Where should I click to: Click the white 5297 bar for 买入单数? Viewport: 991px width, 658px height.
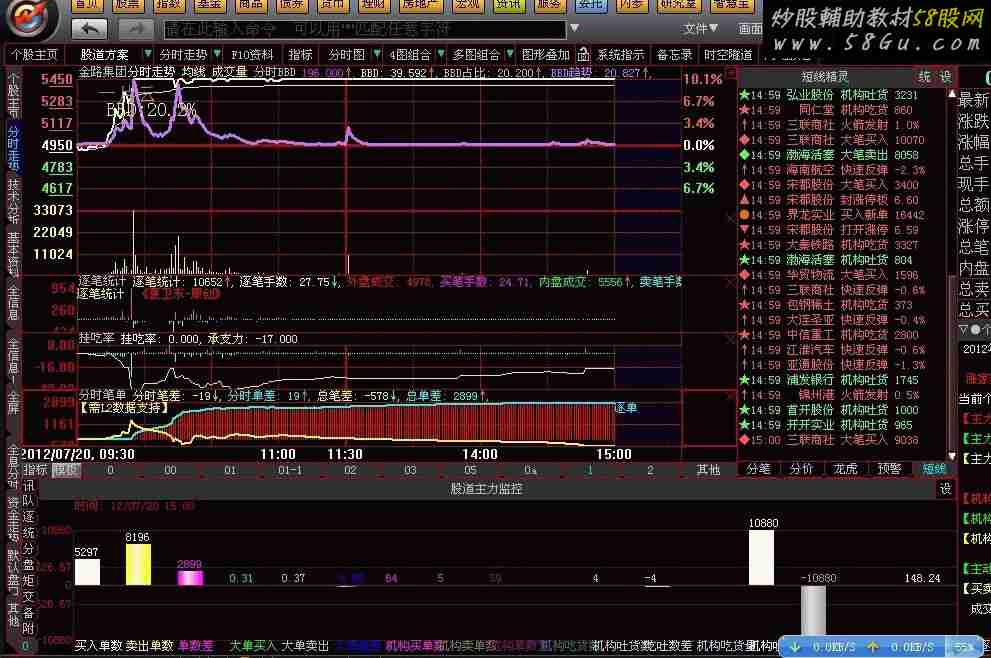click(x=87, y=572)
